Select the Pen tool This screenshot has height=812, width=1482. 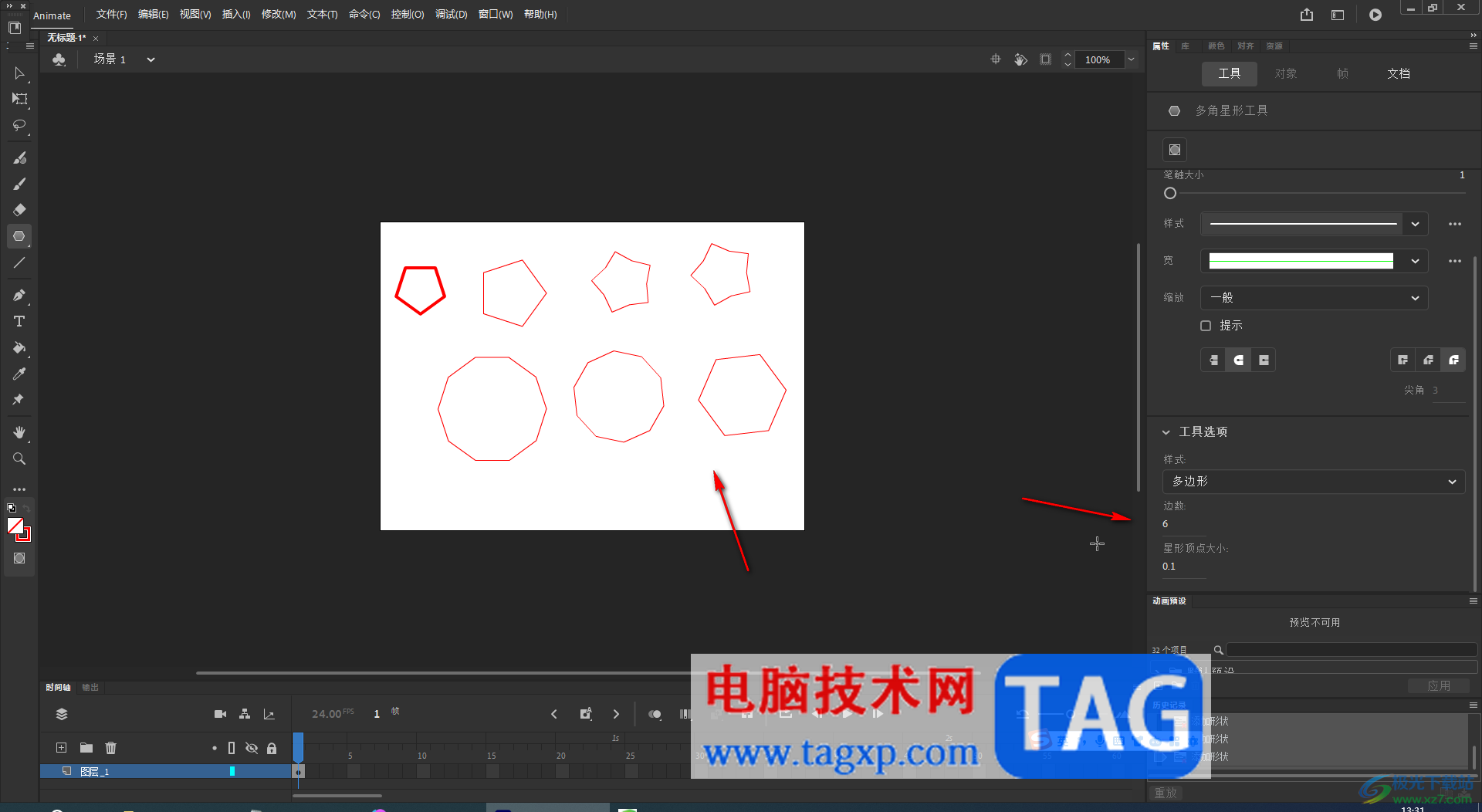(19, 295)
